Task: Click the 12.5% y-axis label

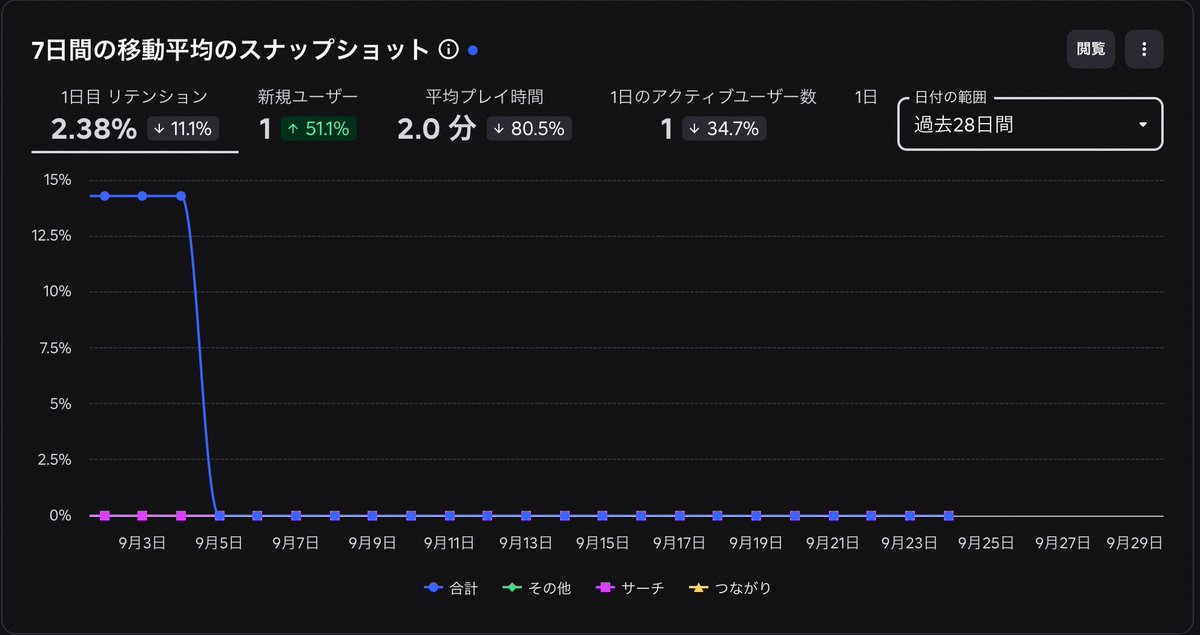Action: tap(50, 236)
